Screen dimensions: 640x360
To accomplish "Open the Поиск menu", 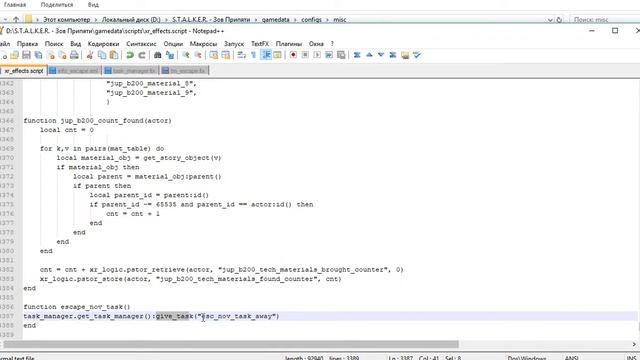I will 54,44.
